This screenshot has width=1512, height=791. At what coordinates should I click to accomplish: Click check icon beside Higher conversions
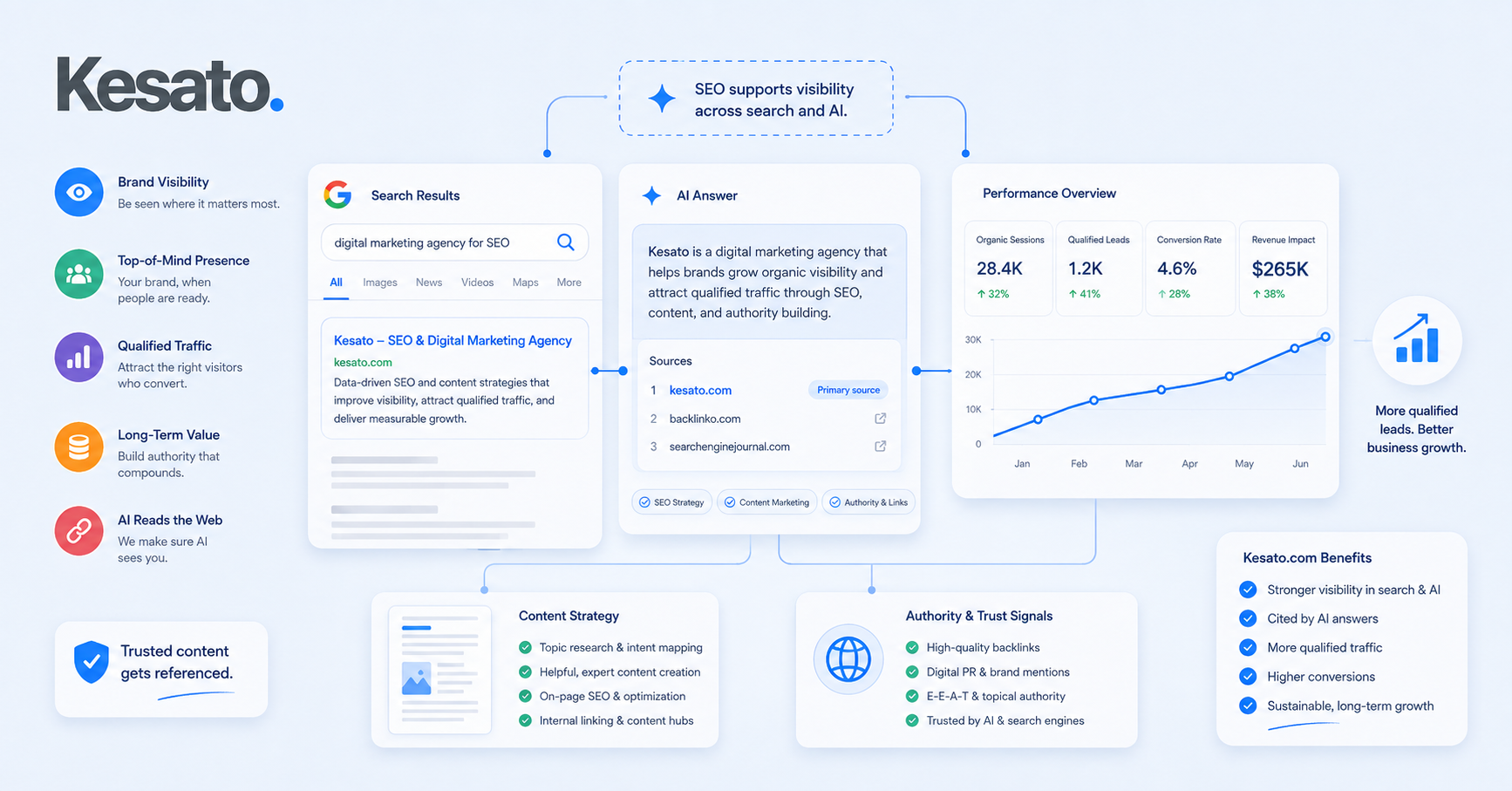coord(1248,676)
